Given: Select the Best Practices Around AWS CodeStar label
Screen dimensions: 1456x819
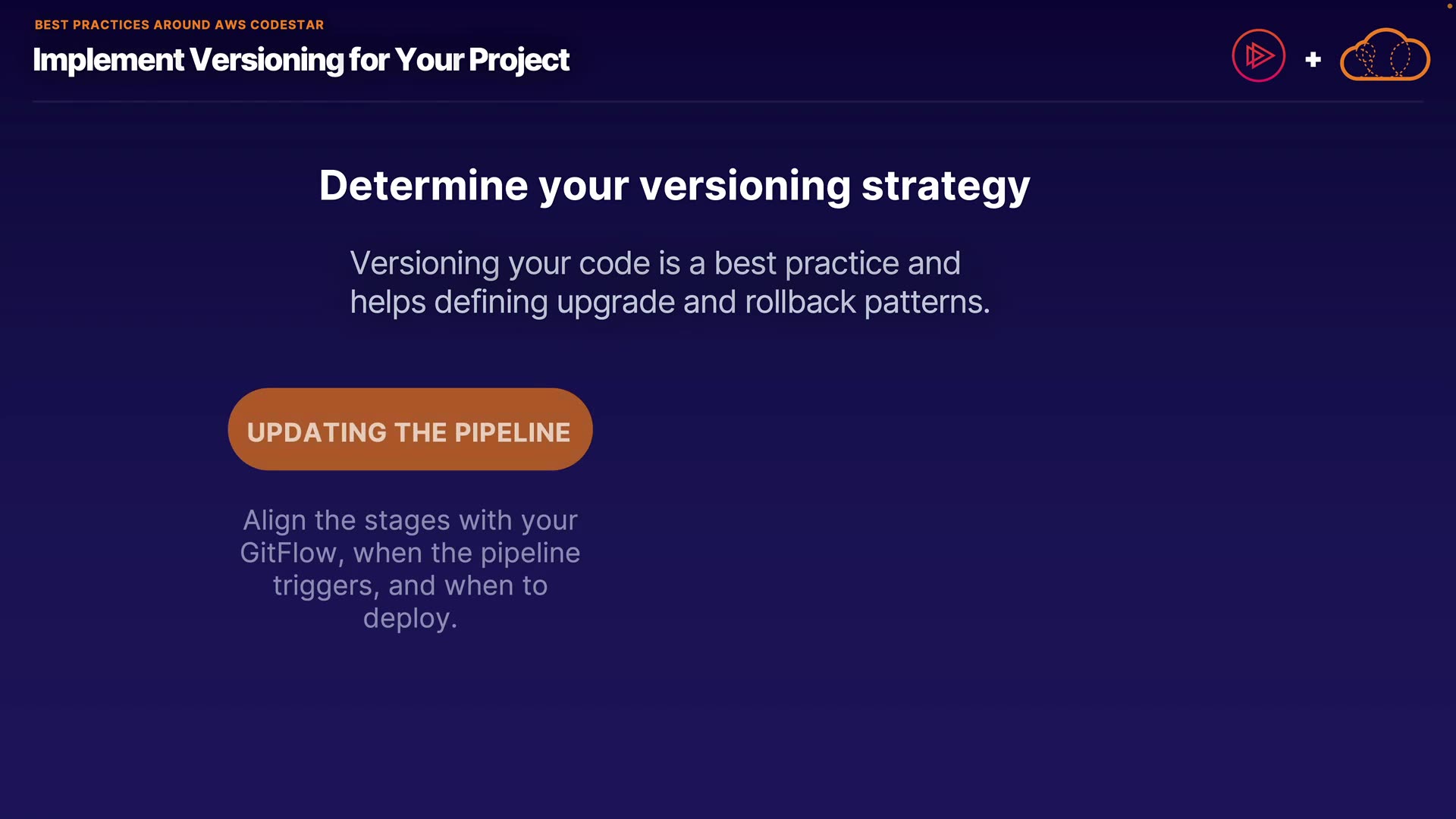Looking at the screenshot, I should [x=179, y=25].
